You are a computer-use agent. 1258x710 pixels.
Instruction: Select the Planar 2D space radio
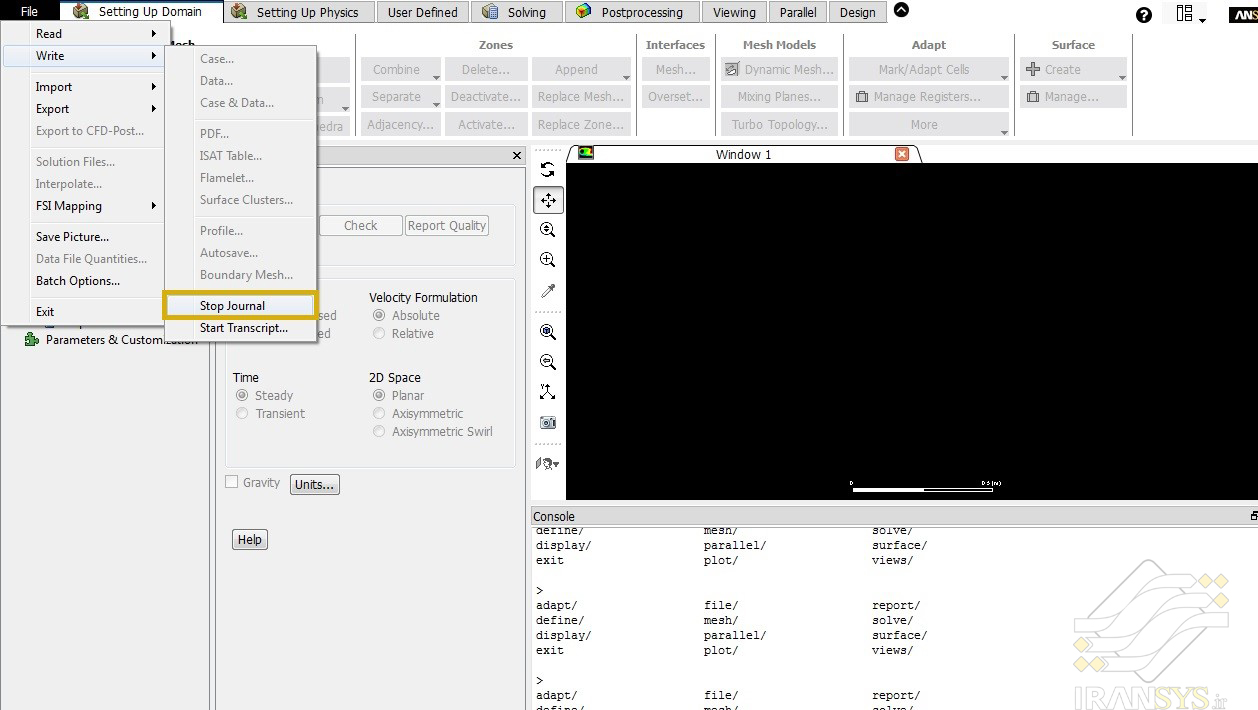(x=379, y=395)
